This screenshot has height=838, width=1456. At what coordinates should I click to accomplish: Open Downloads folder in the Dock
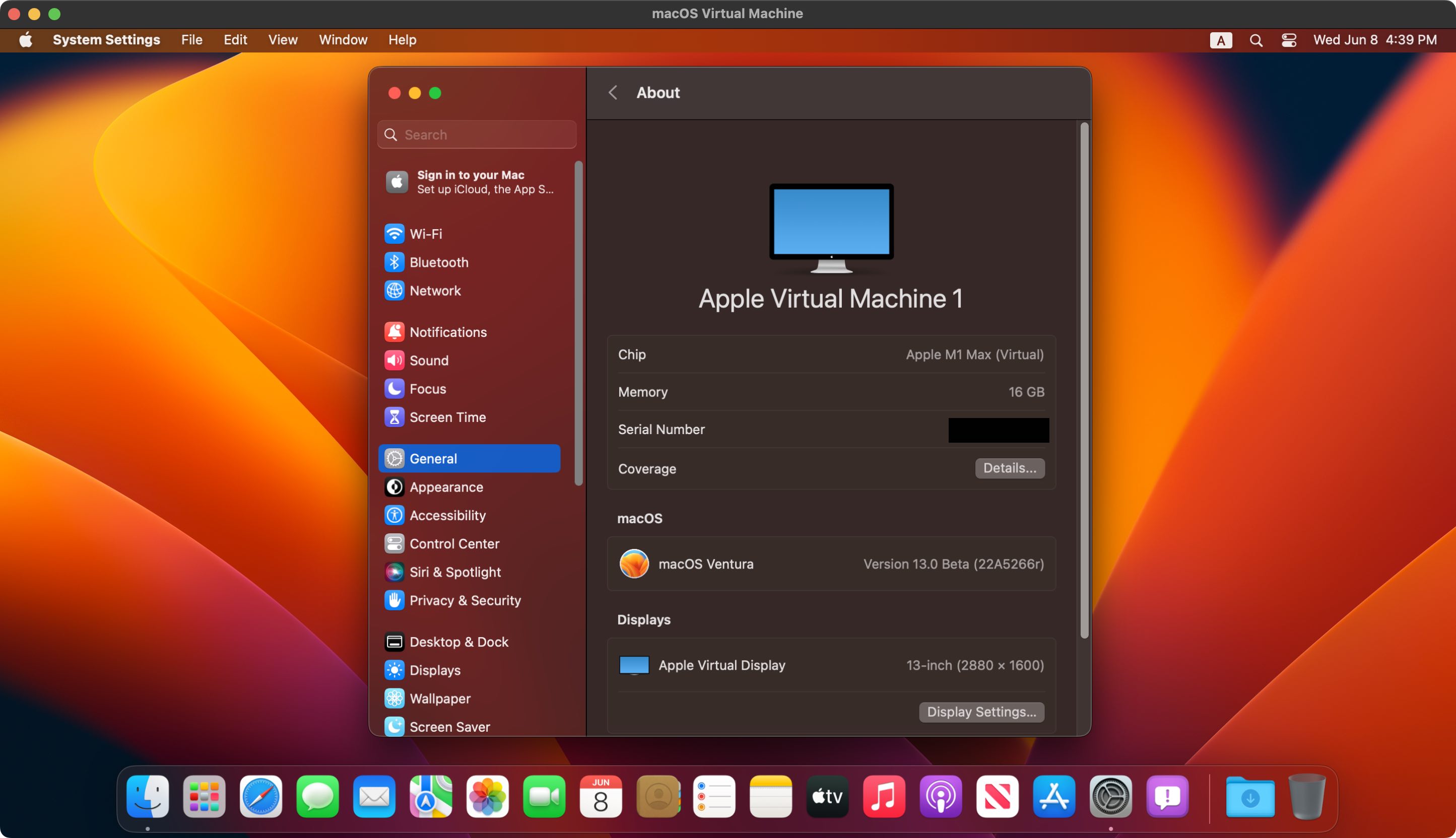point(1250,797)
